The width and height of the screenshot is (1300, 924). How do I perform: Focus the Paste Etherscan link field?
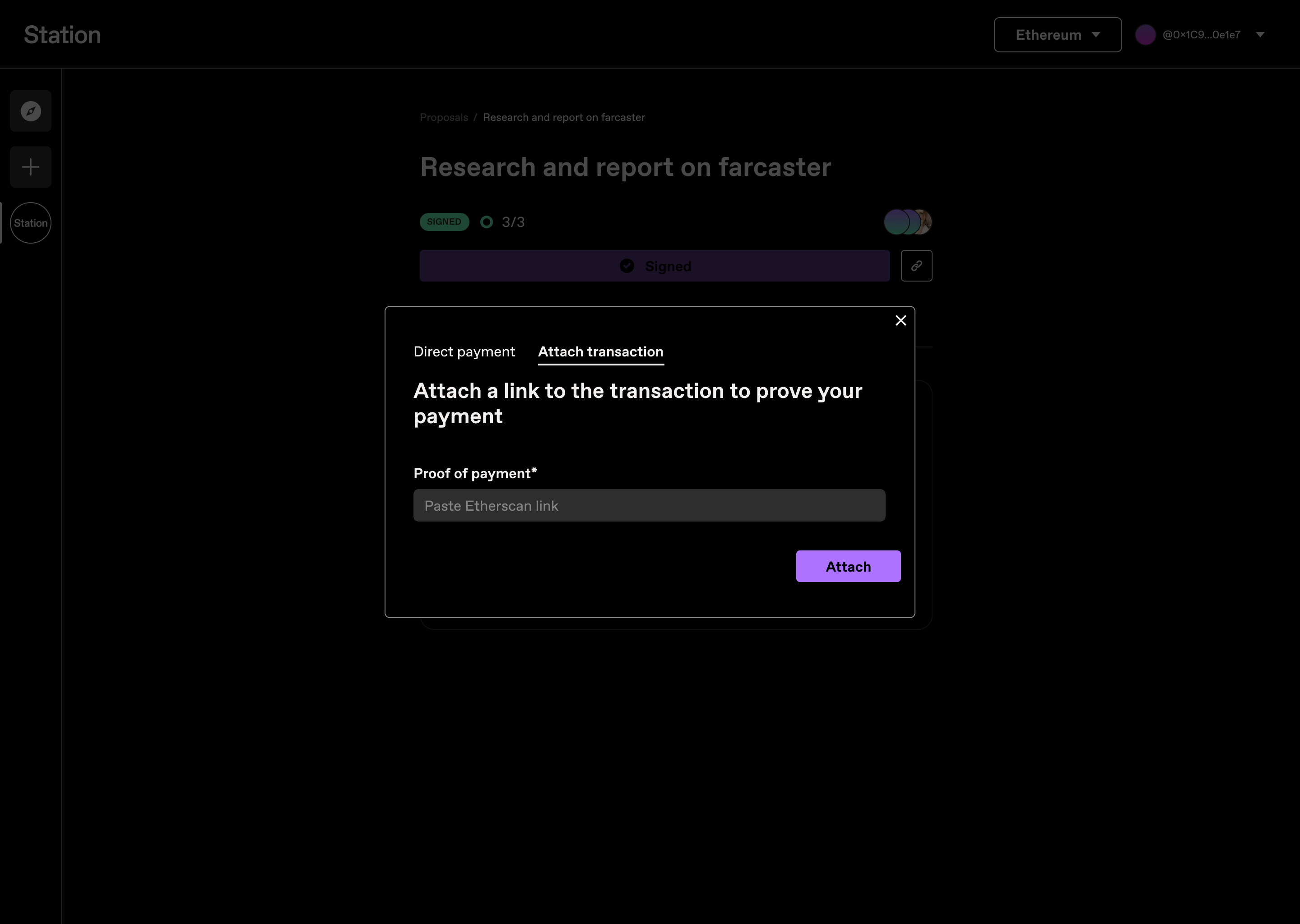649,505
